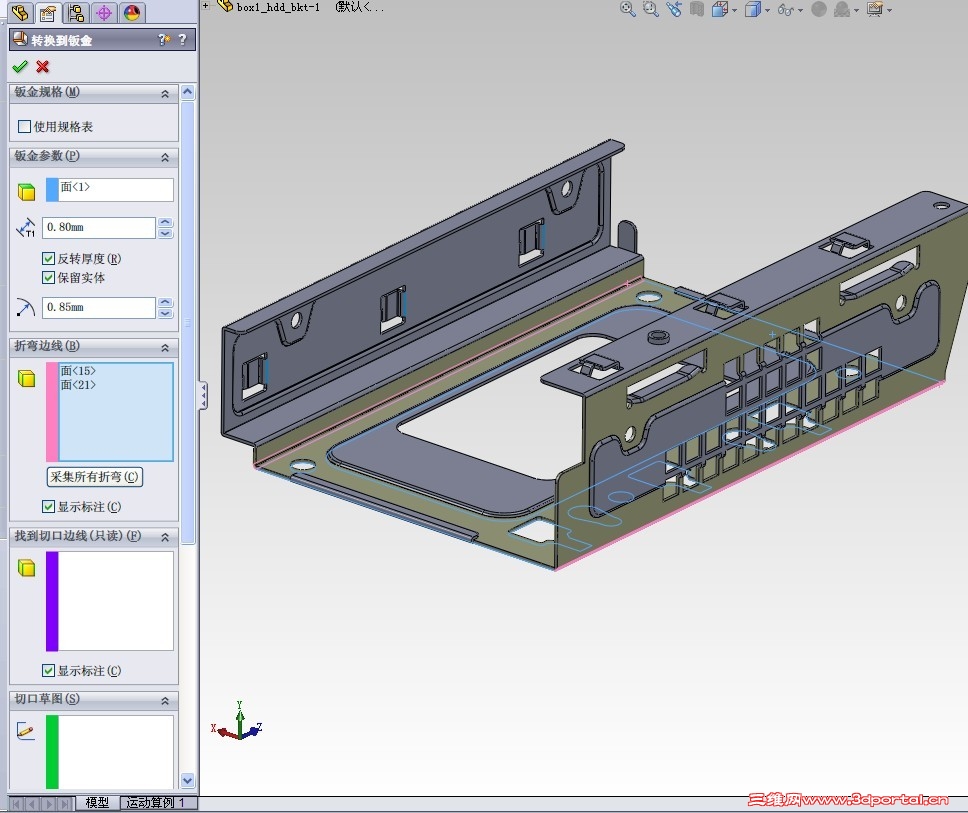Switch to the PropertyManager tab
The height and width of the screenshot is (813, 968).
tap(48, 13)
